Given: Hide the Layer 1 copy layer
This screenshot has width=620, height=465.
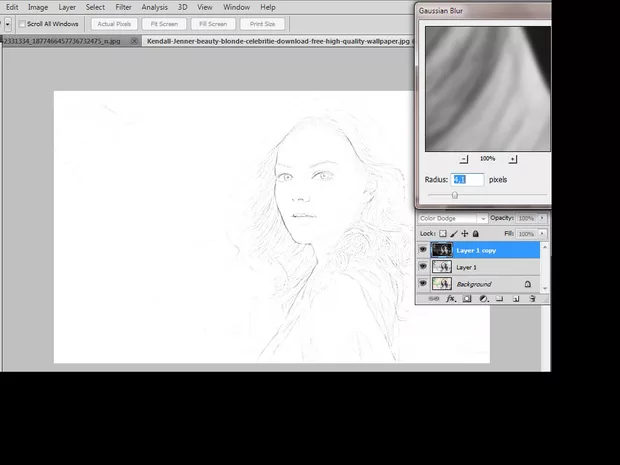Looking at the screenshot, I should tap(423, 250).
